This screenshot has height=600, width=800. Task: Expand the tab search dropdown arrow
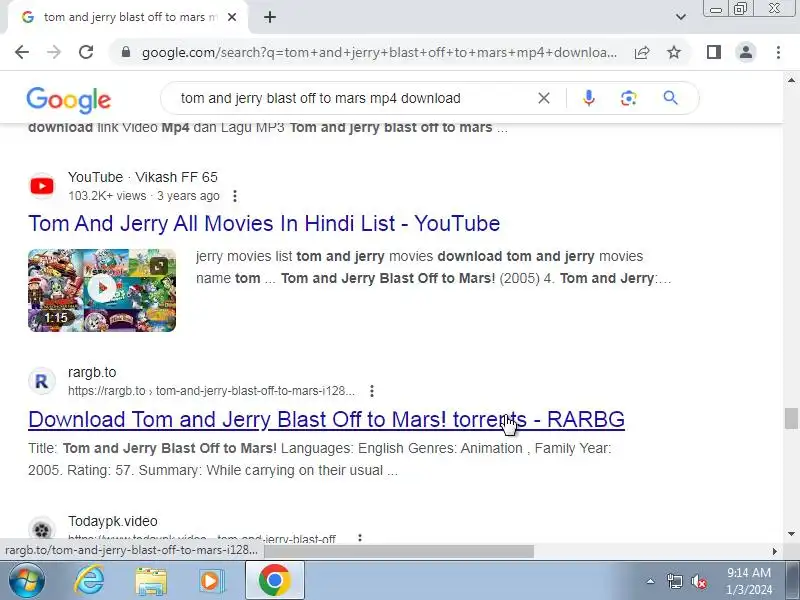681,17
